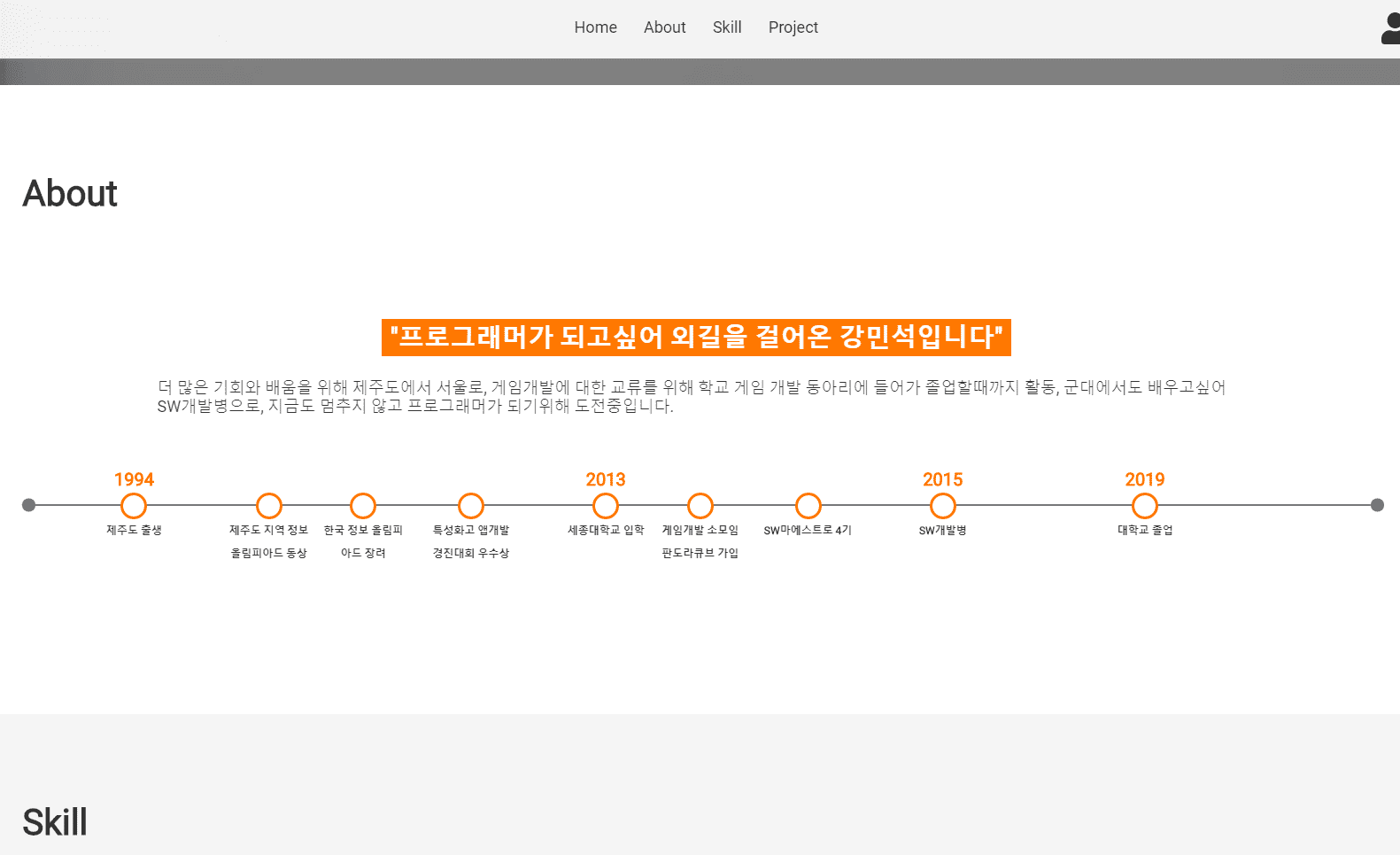The image size is (1400, 855).
Task: Click the SW개발병 caption
Action: pyautogui.click(x=943, y=530)
